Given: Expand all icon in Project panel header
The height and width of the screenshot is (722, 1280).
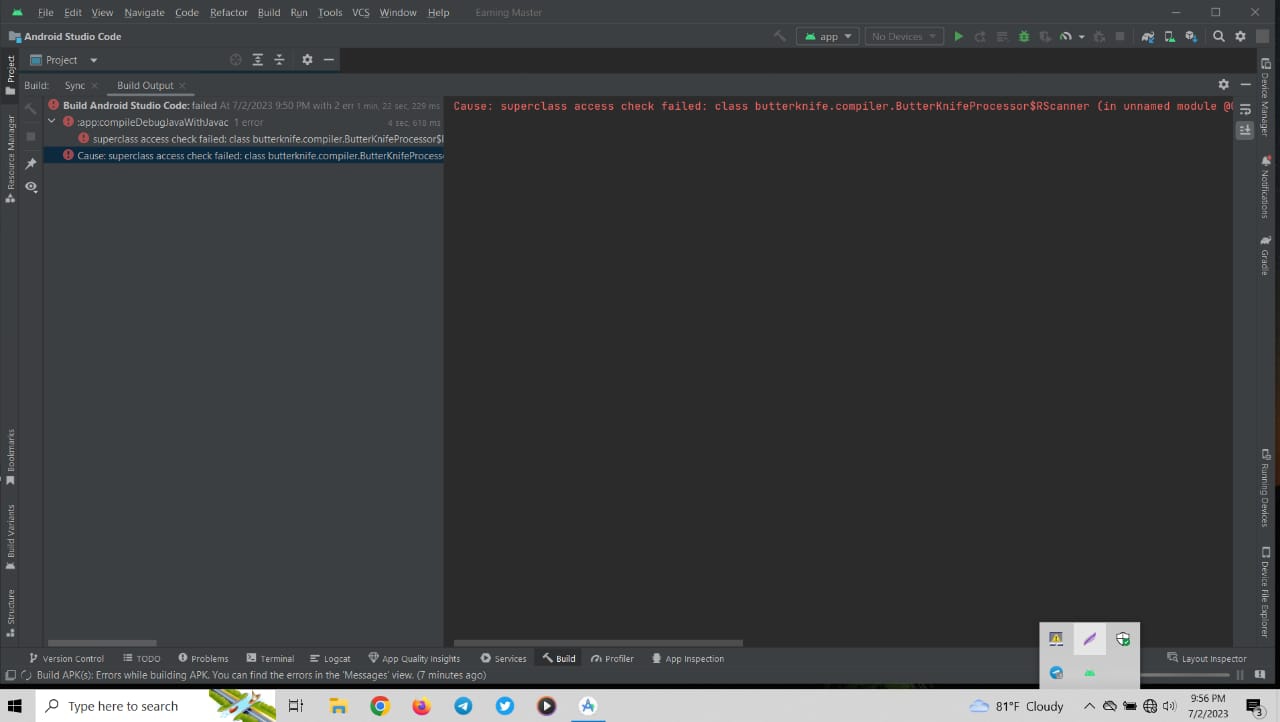Looking at the screenshot, I should pyautogui.click(x=257, y=60).
